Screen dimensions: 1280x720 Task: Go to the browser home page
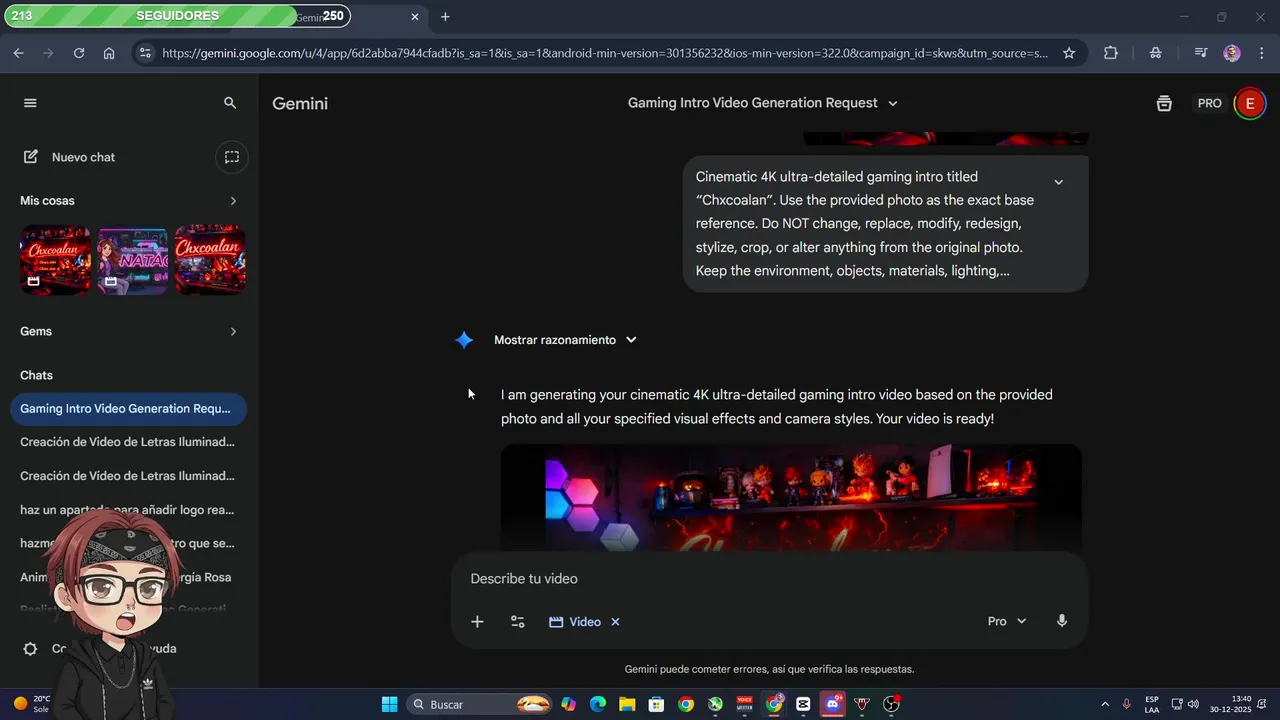pos(109,53)
